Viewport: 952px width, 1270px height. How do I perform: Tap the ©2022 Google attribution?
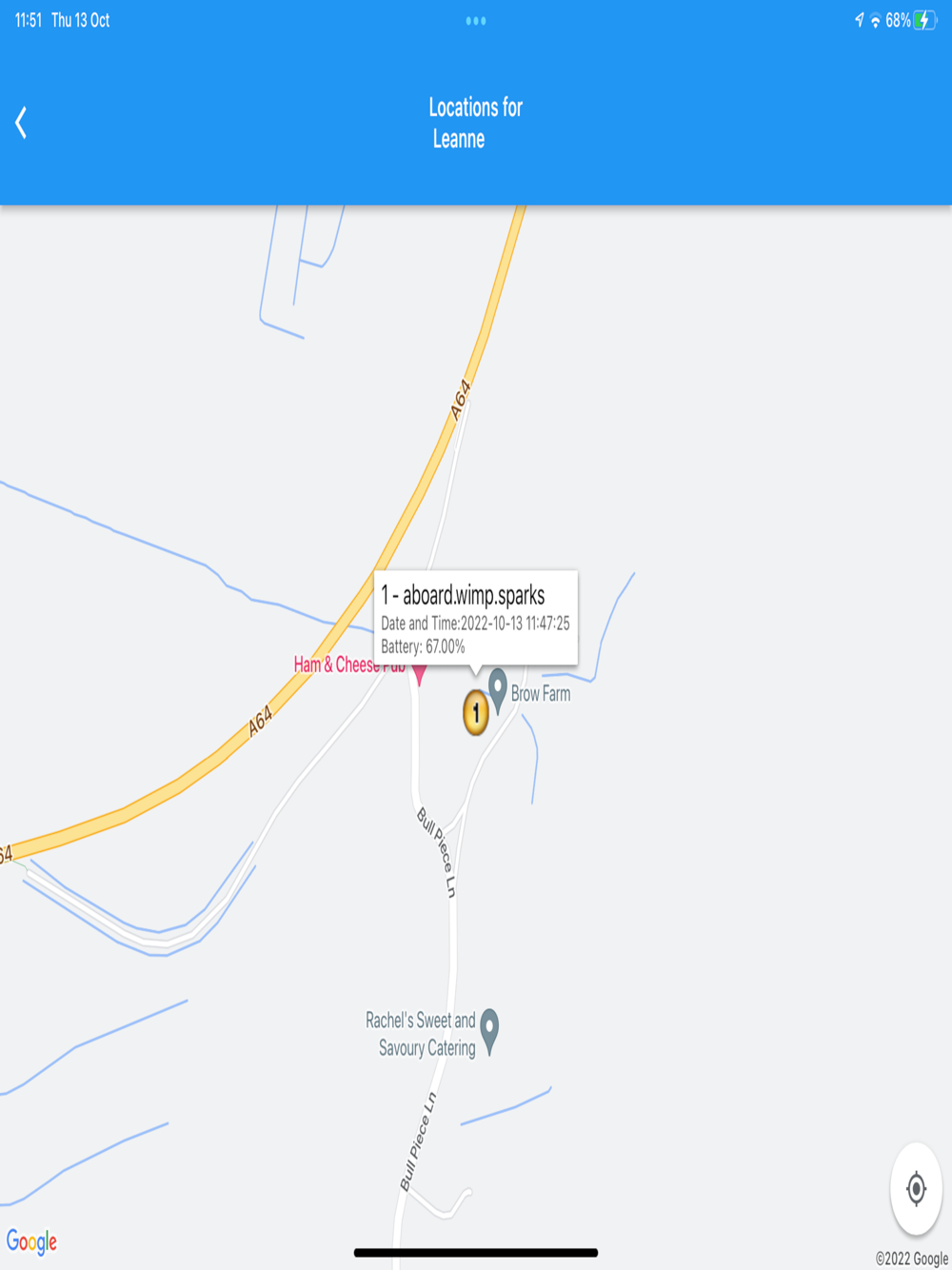click(x=911, y=1259)
